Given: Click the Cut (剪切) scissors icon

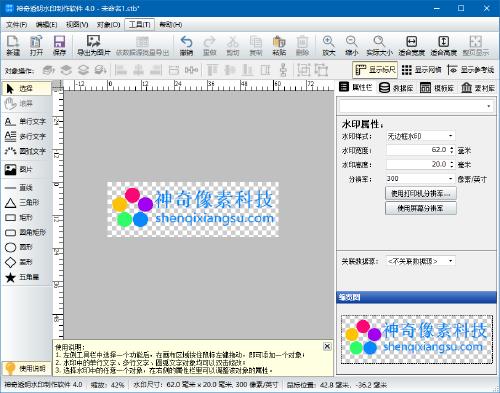Looking at the screenshot, I should [x=233, y=45].
